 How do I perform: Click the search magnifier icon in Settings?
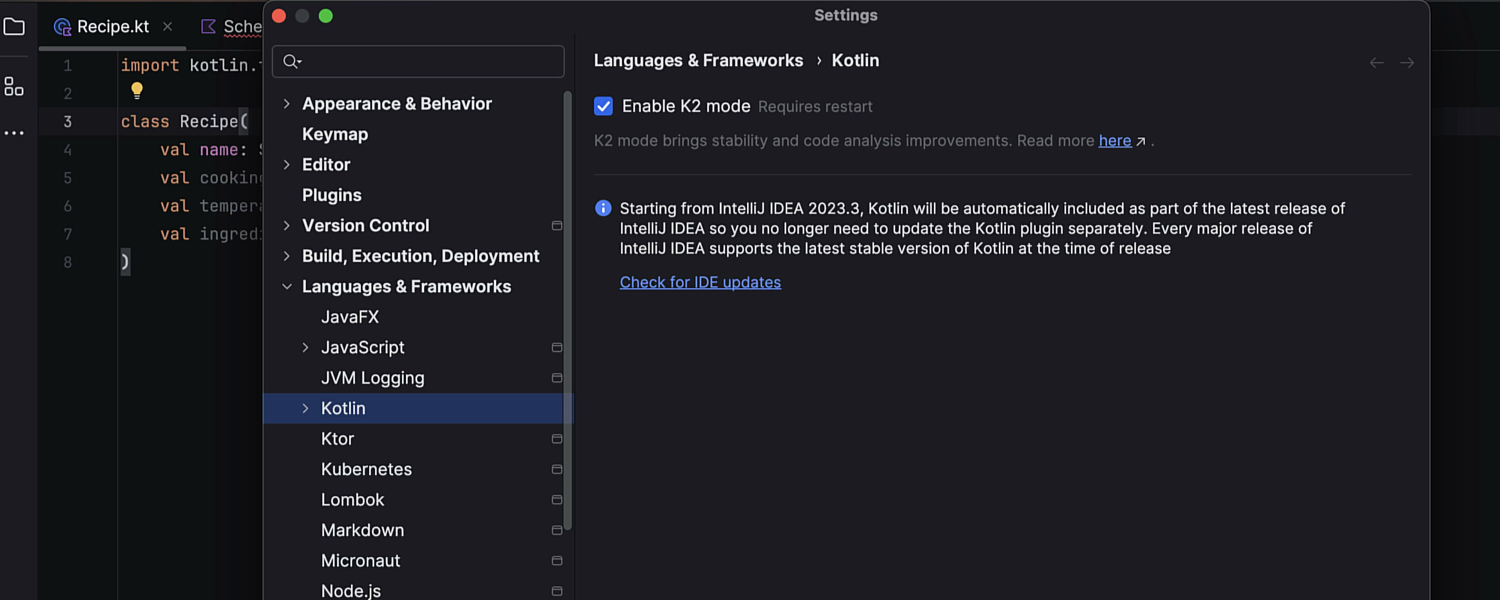(x=291, y=62)
